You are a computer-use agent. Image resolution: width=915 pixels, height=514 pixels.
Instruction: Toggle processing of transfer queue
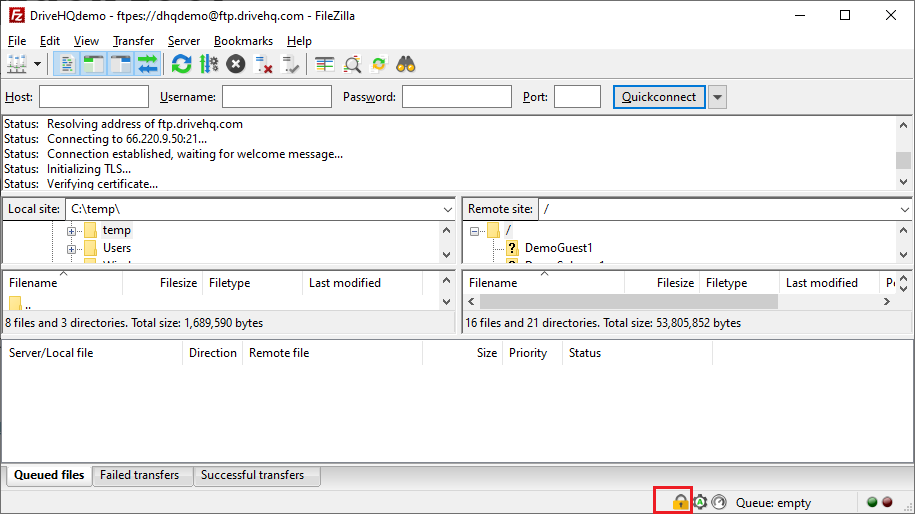(208, 64)
